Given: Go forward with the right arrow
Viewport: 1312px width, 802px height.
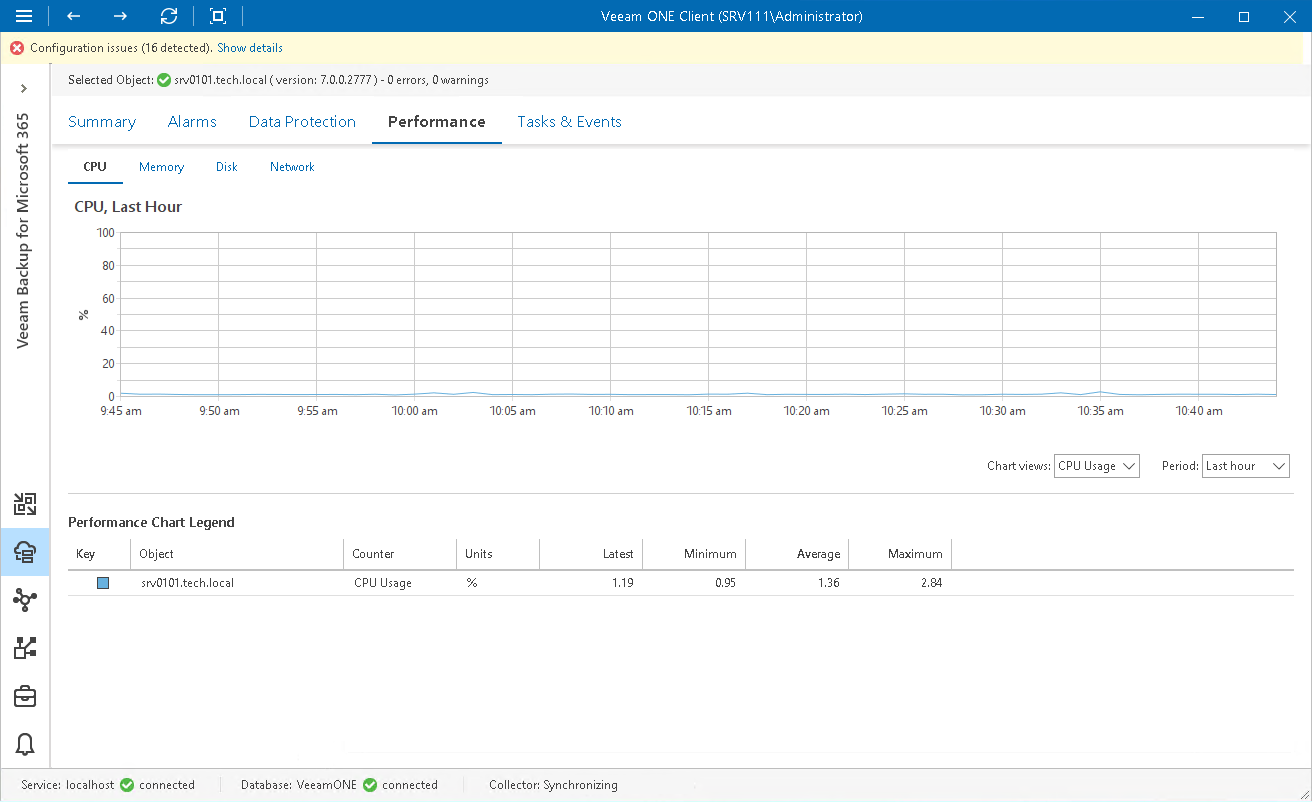Looking at the screenshot, I should (120, 16).
